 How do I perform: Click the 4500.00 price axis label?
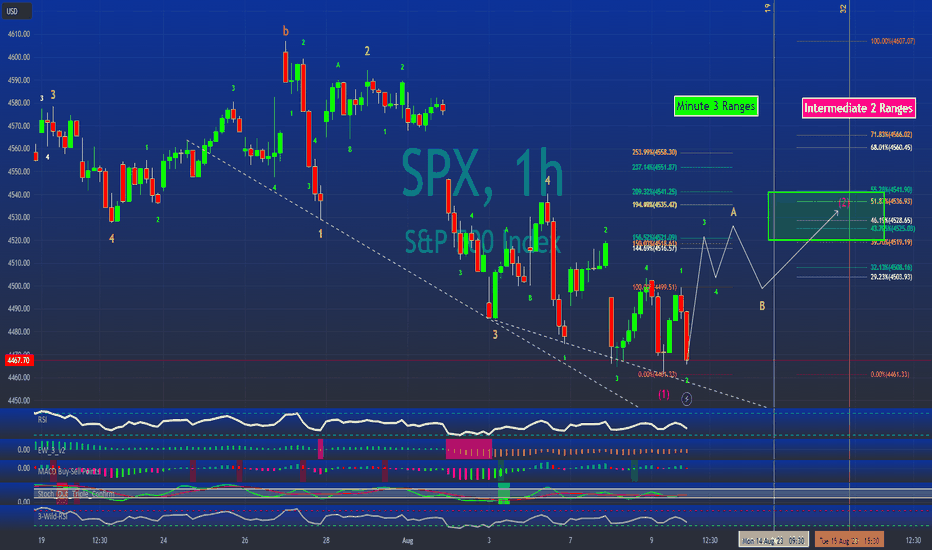click(x=19, y=286)
